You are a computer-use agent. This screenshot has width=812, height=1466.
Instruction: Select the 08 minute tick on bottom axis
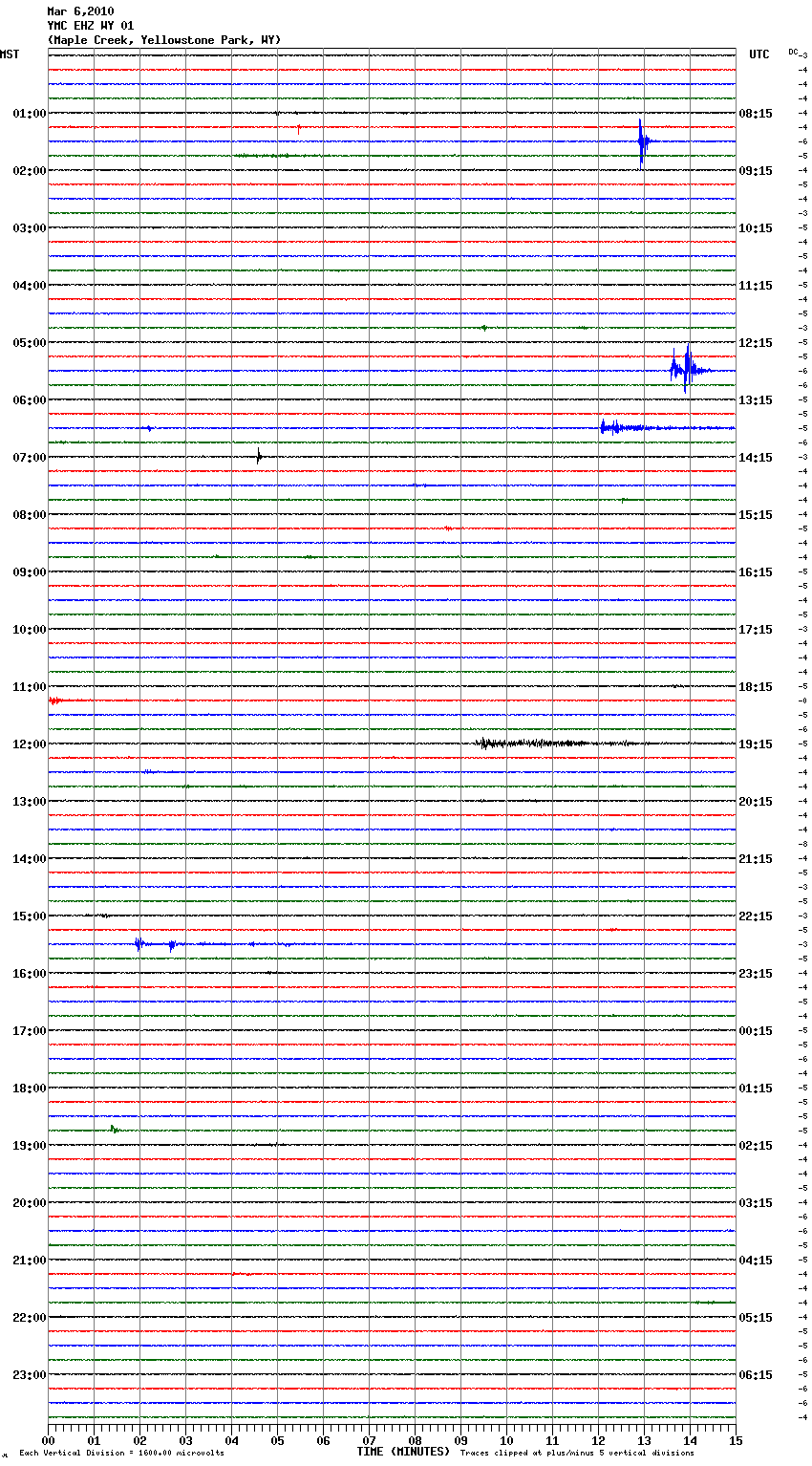tap(415, 1440)
